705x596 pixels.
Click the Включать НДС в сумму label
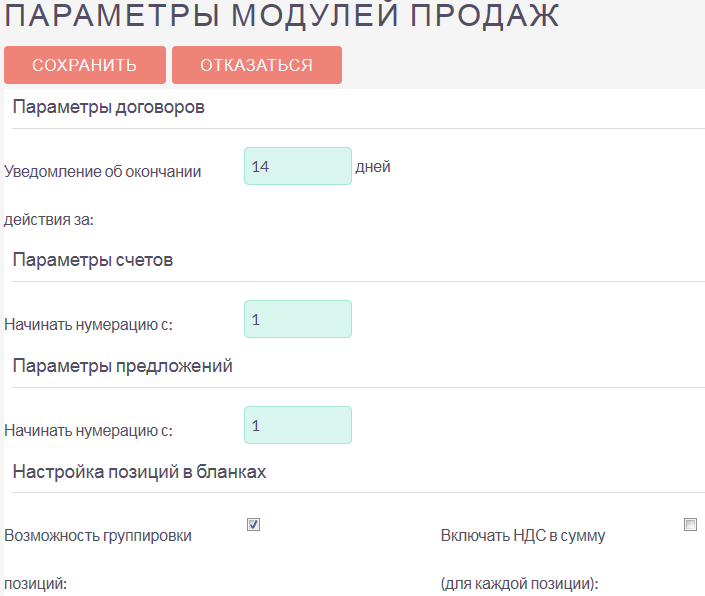pos(523,536)
